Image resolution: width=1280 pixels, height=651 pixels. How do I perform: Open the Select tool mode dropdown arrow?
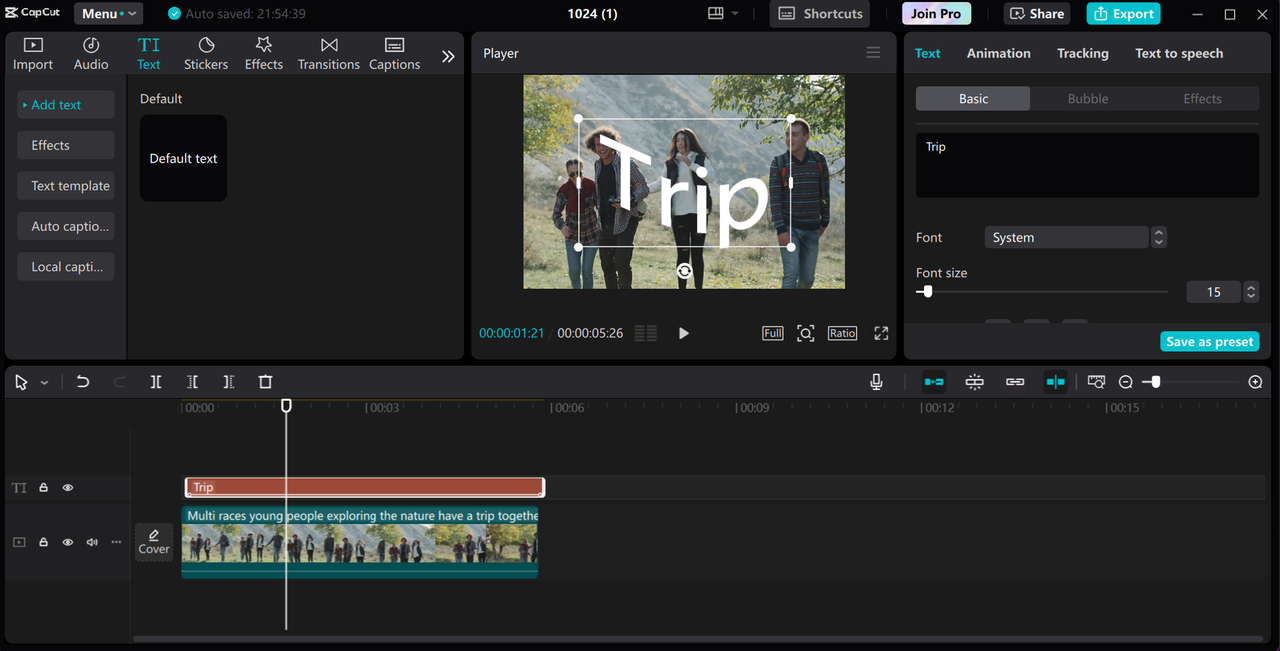tap(44, 383)
